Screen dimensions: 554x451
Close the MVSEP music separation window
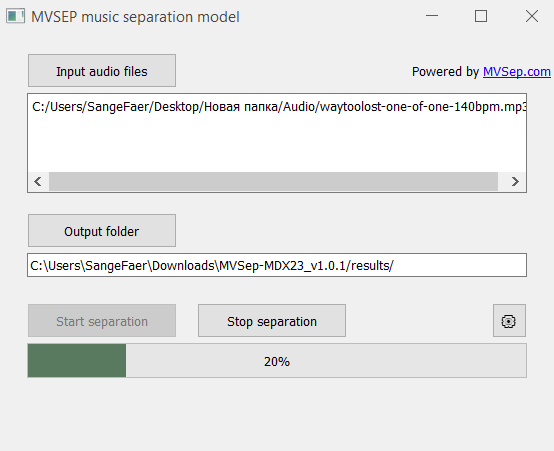(x=532, y=16)
